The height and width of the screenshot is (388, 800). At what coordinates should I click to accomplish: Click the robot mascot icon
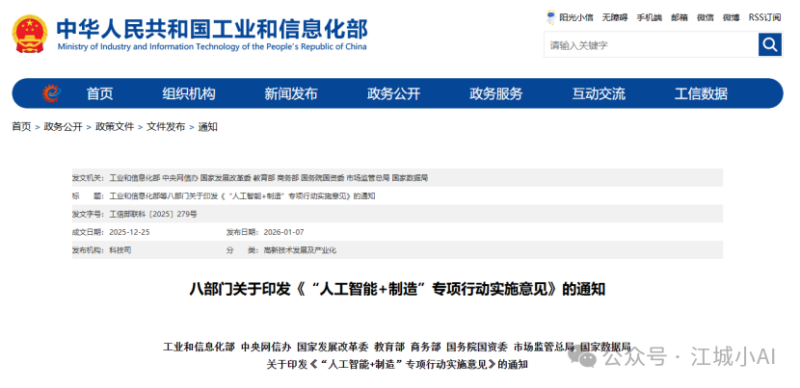[x=551, y=17]
